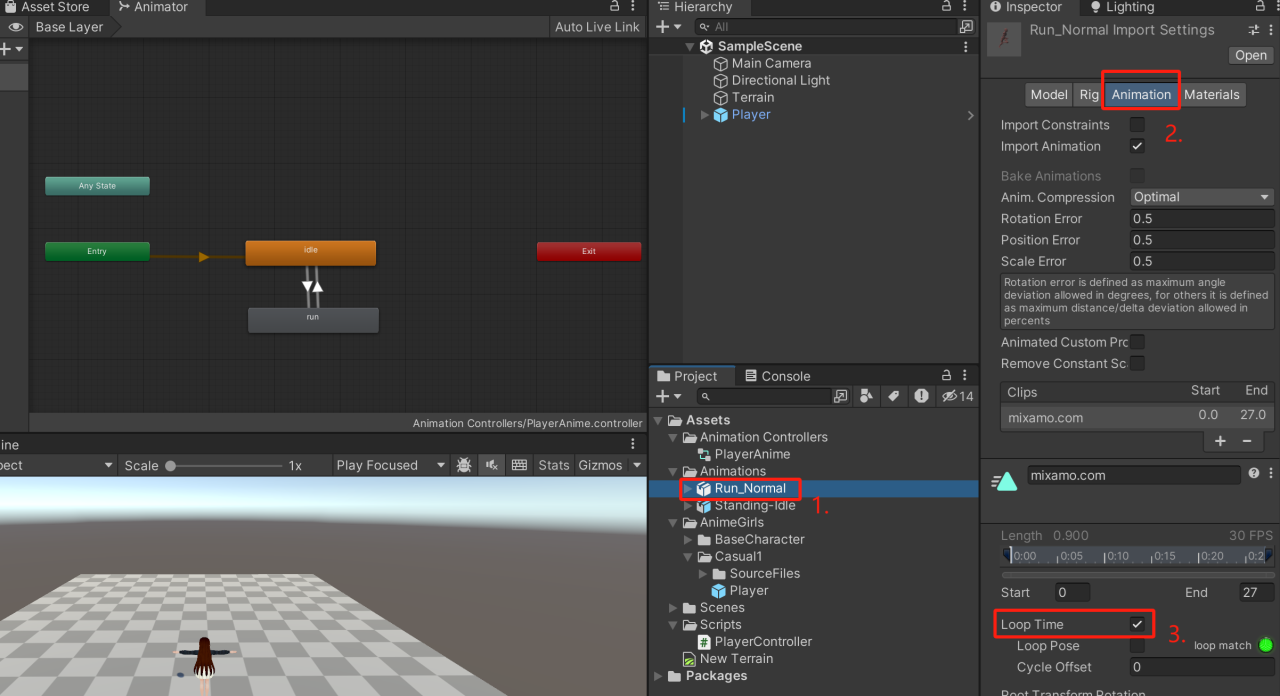1280x696 pixels.
Task: Expand the Packages folder
Action: tap(660, 676)
